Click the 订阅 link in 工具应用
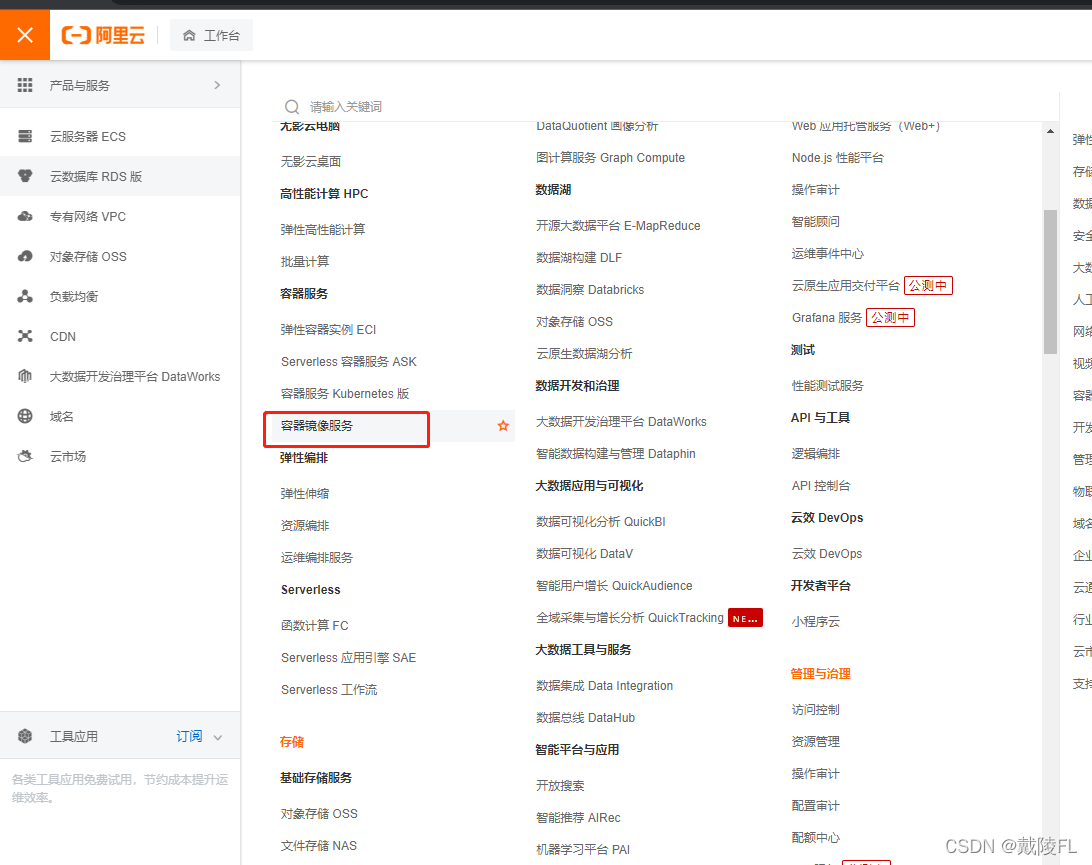This screenshot has width=1092, height=865. [189, 736]
